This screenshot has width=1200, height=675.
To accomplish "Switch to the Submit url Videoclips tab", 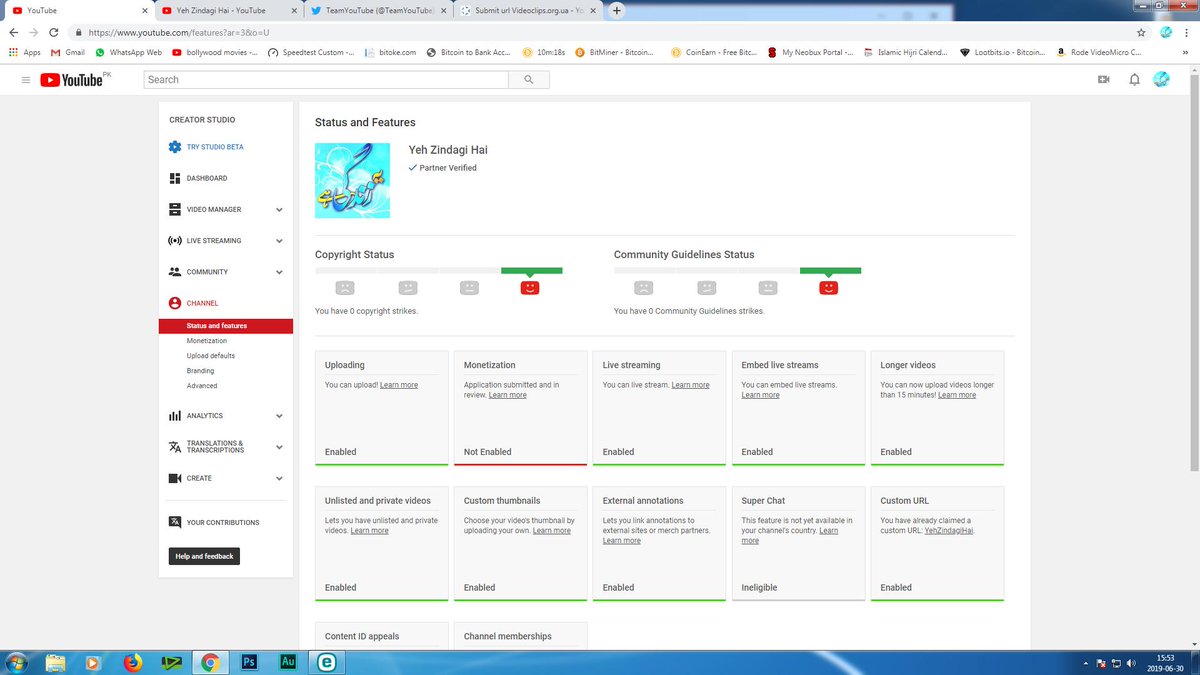I will click(528, 11).
